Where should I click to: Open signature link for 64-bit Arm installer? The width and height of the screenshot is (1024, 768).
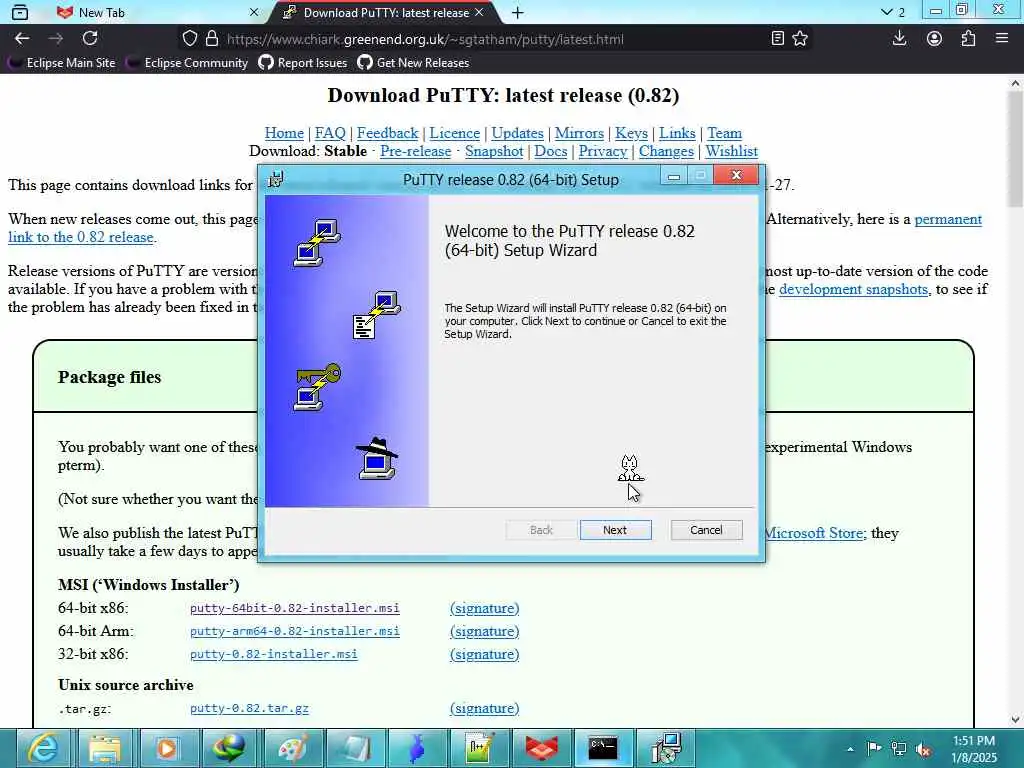pyautogui.click(x=485, y=632)
